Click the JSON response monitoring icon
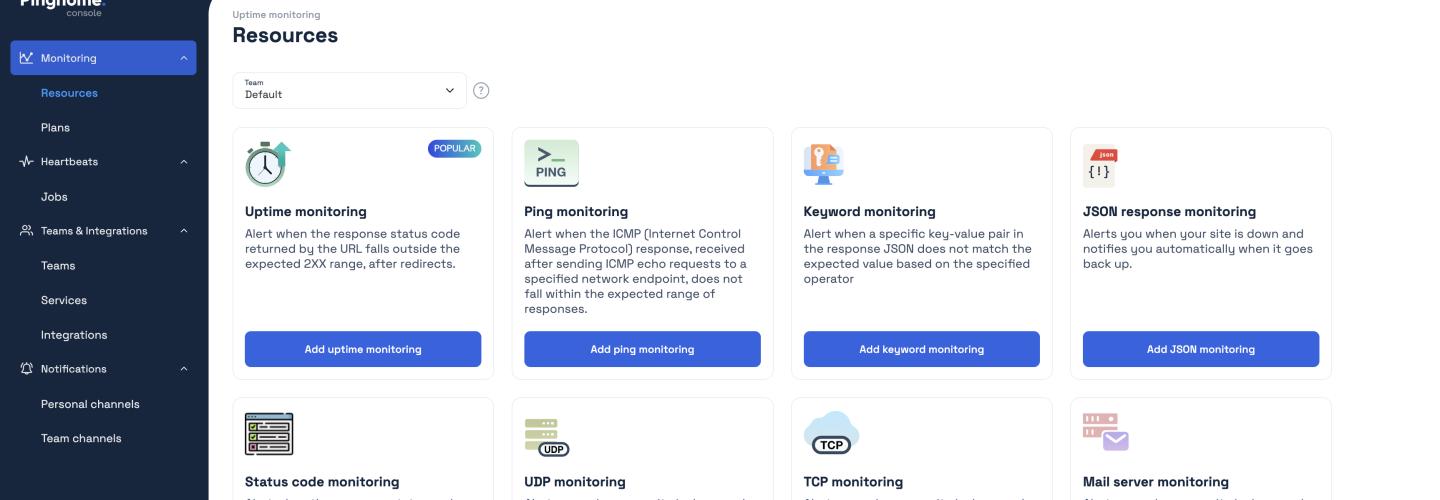 click(1100, 167)
